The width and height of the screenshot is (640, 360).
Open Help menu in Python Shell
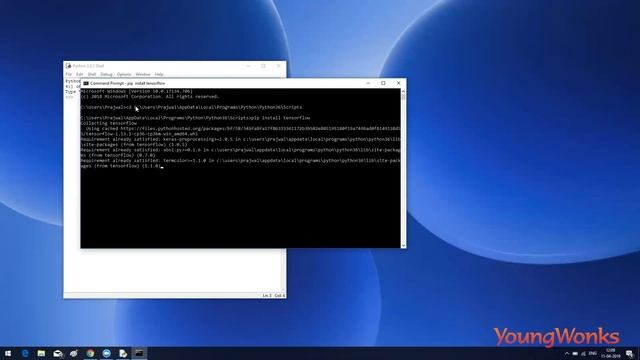click(x=159, y=74)
